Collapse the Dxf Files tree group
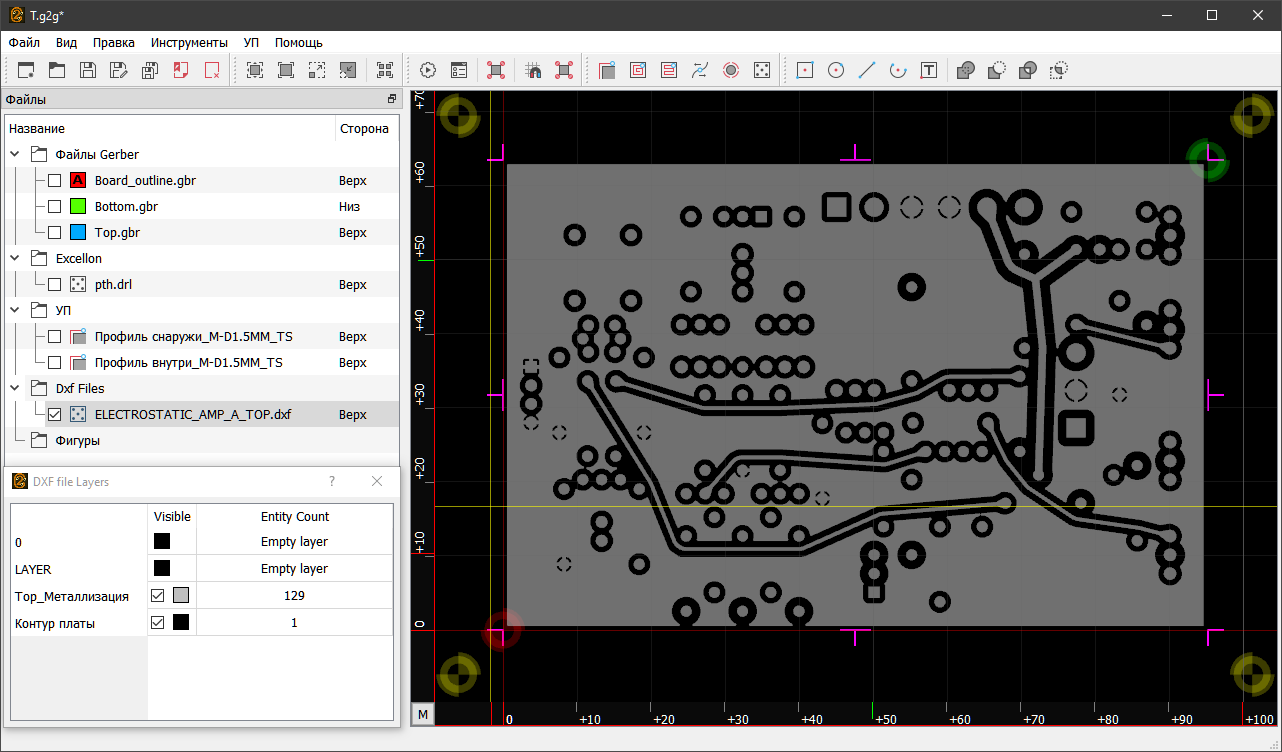The width and height of the screenshot is (1282, 752). (15, 389)
